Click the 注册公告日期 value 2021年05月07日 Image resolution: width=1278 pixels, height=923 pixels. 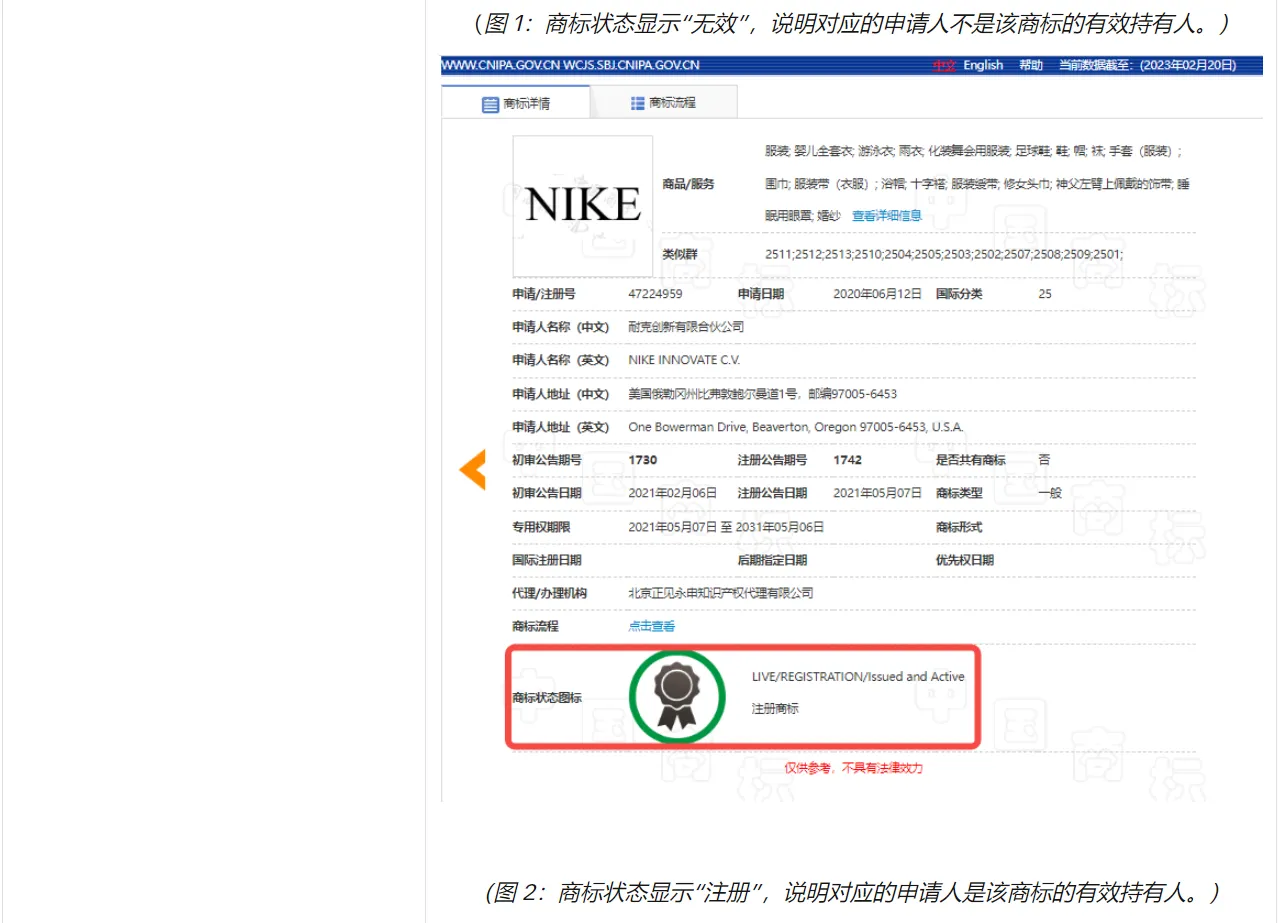[x=877, y=493]
